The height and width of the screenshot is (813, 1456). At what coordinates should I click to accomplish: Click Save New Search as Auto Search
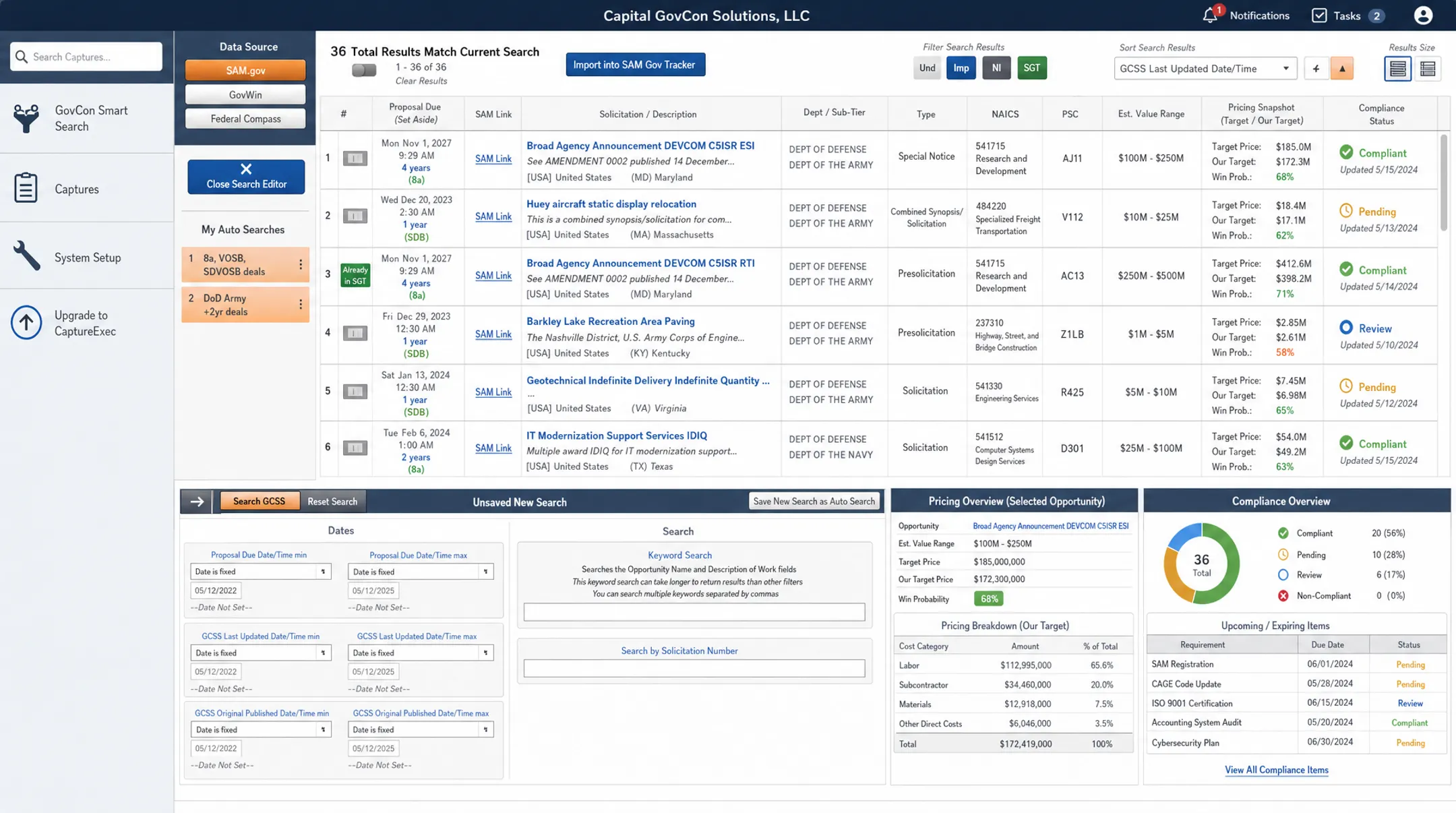click(x=814, y=501)
